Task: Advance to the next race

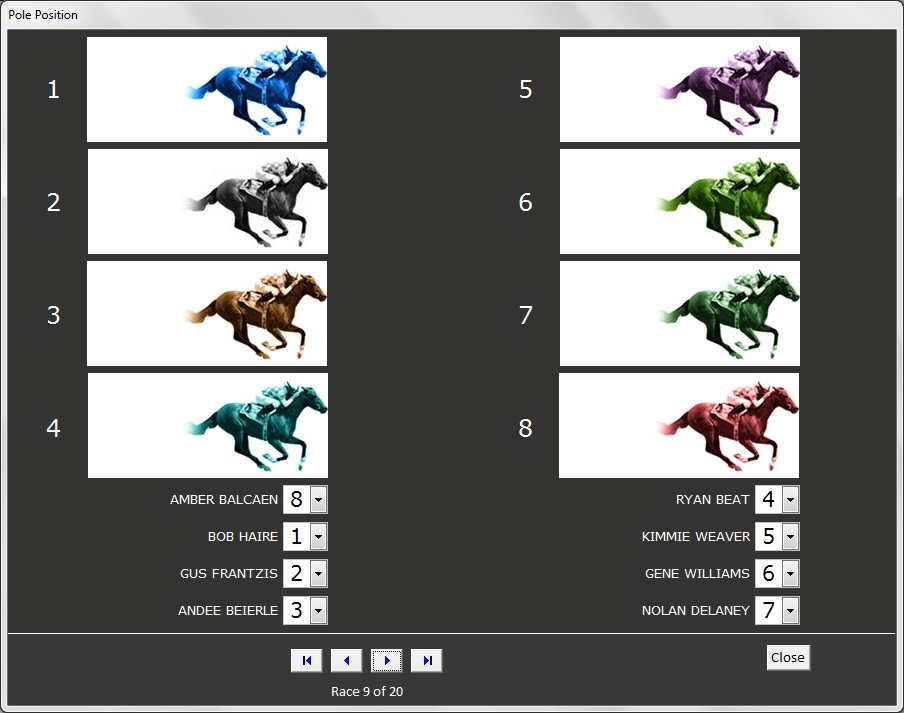Action: [387, 661]
